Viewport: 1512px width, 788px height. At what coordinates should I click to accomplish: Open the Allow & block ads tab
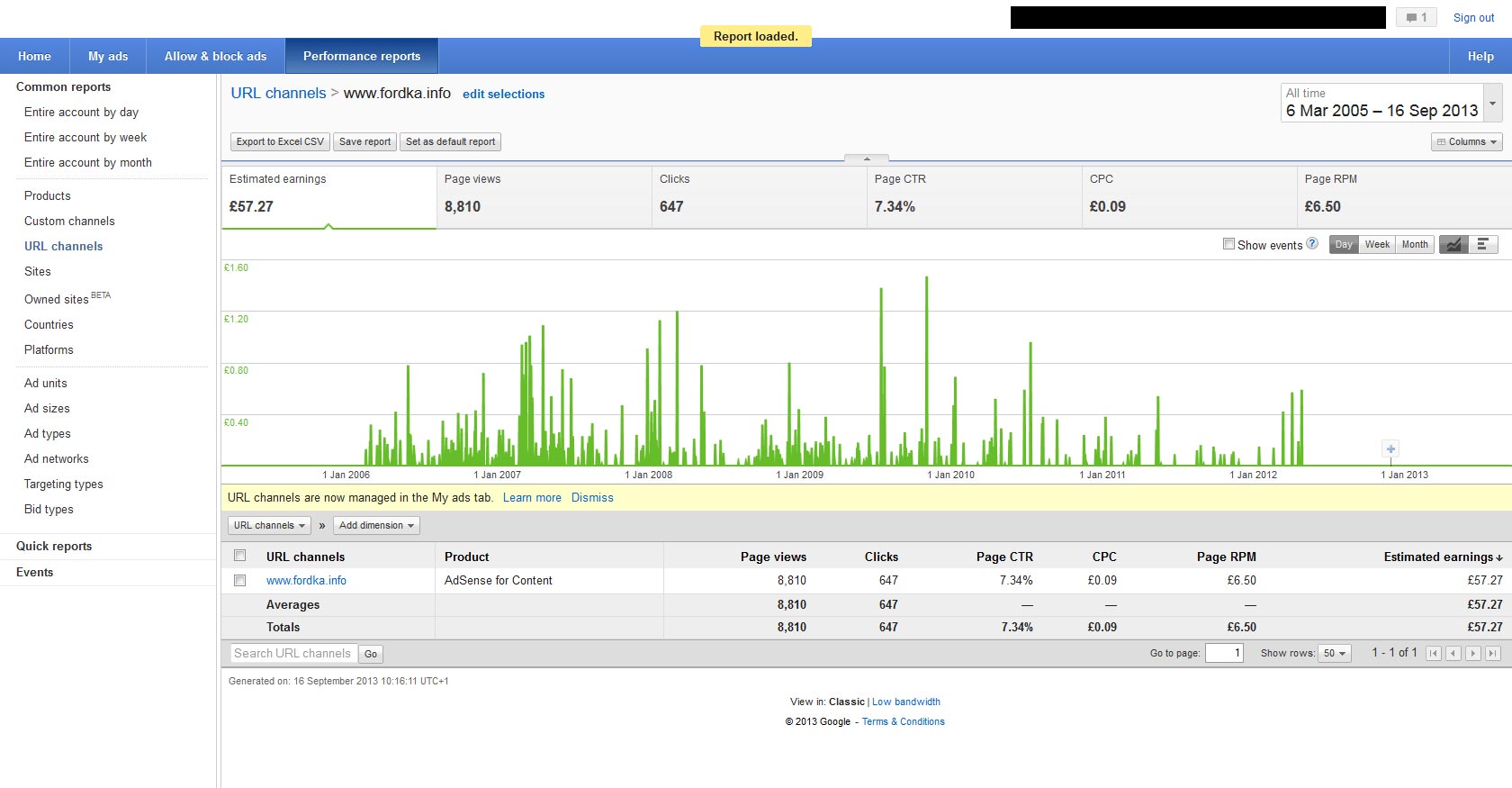(215, 56)
